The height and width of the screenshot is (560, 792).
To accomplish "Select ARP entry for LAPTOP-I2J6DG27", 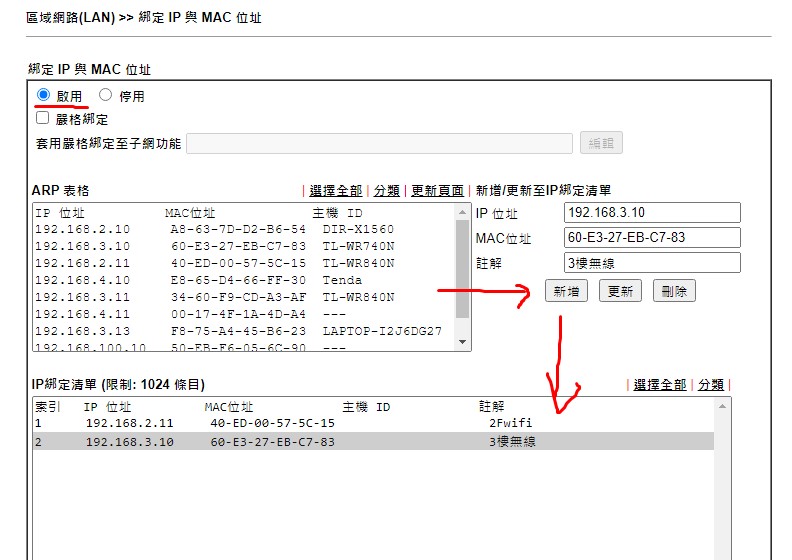I will tap(242, 331).
